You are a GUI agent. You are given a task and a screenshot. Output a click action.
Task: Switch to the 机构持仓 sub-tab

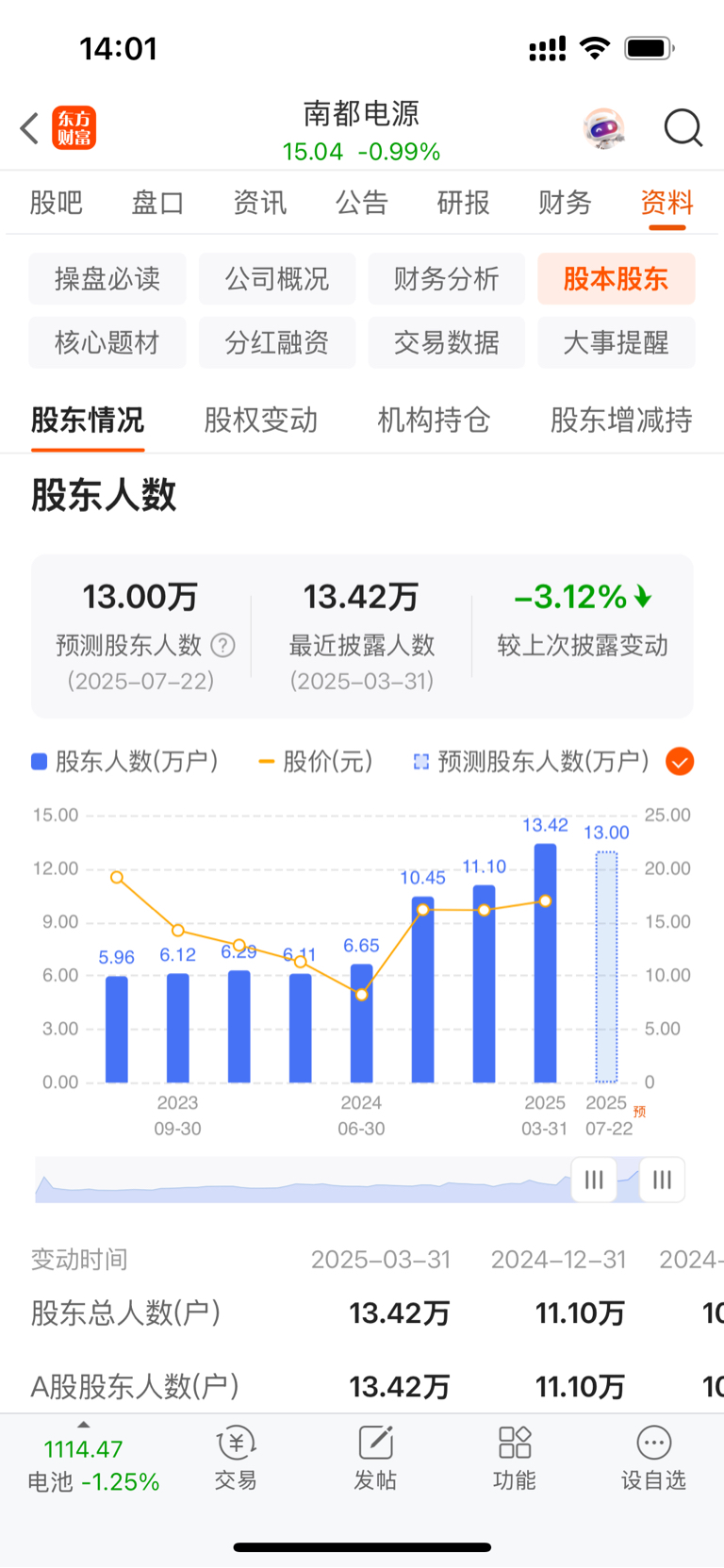pyautogui.click(x=435, y=420)
